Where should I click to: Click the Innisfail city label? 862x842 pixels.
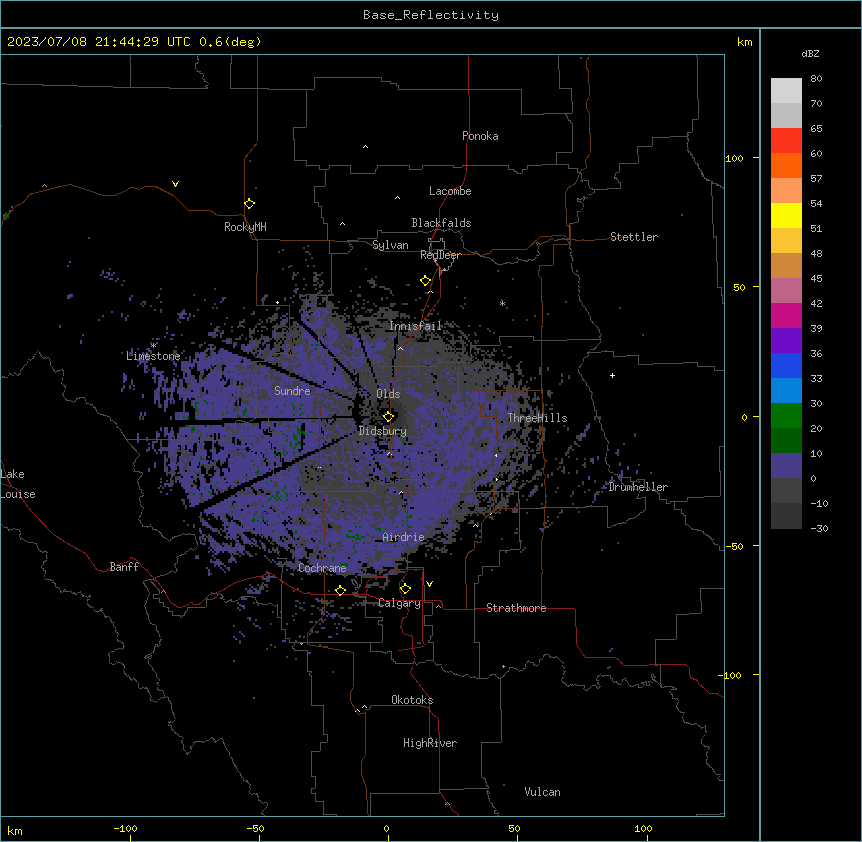pos(415,325)
